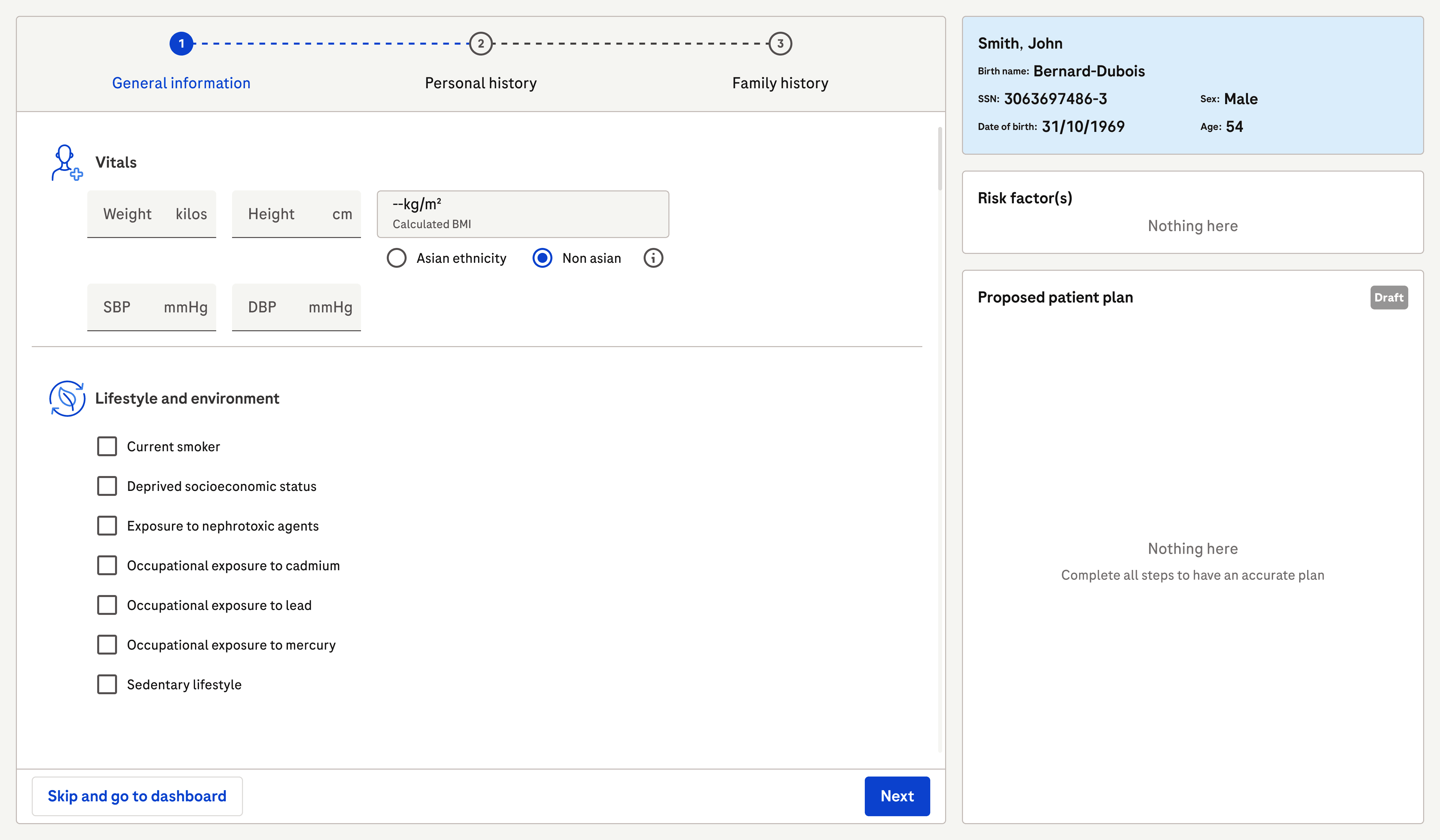Check Deprived socioeconomic status box
Viewport: 1440px width, 840px height.
tap(107, 486)
